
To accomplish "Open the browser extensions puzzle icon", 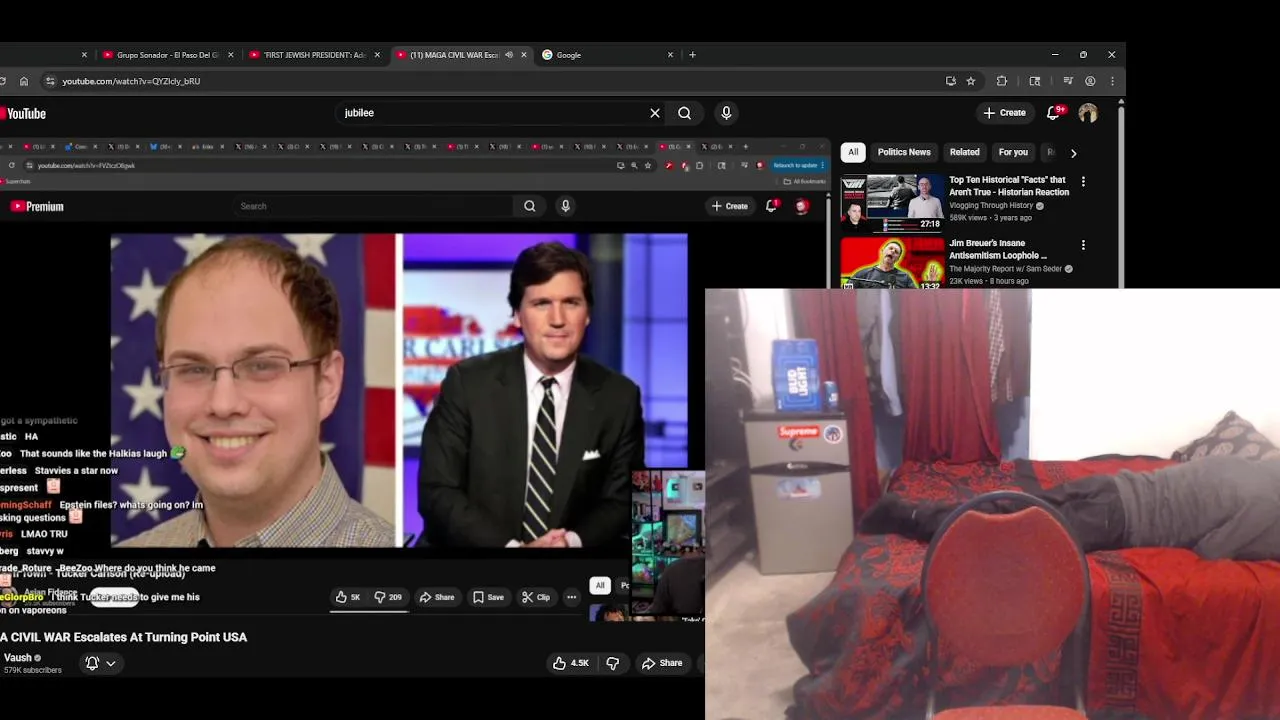I will (1001, 81).
